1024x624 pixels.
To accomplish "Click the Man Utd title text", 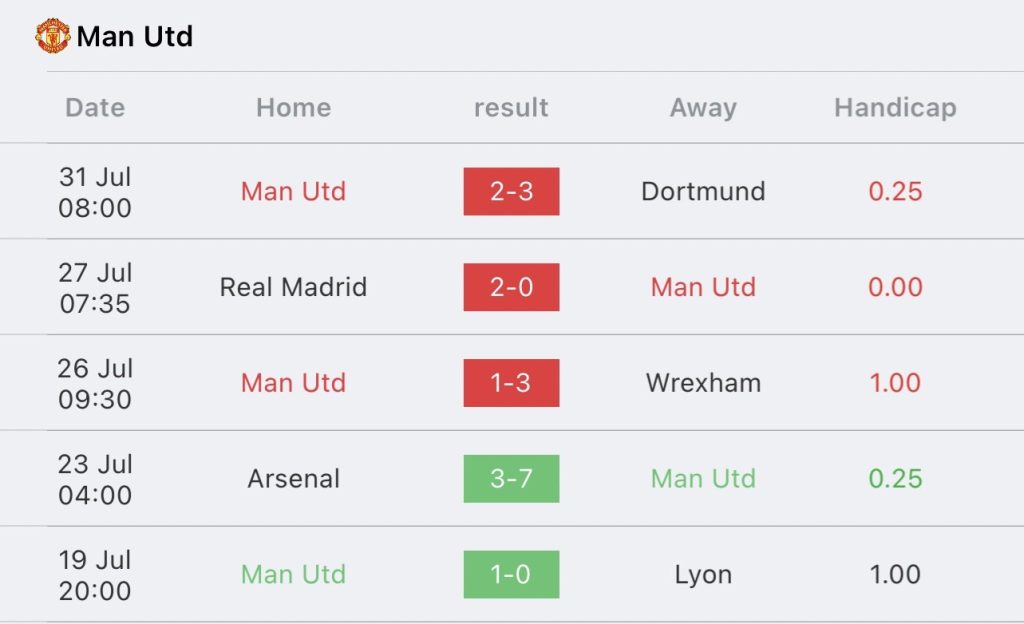I will click(135, 37).
